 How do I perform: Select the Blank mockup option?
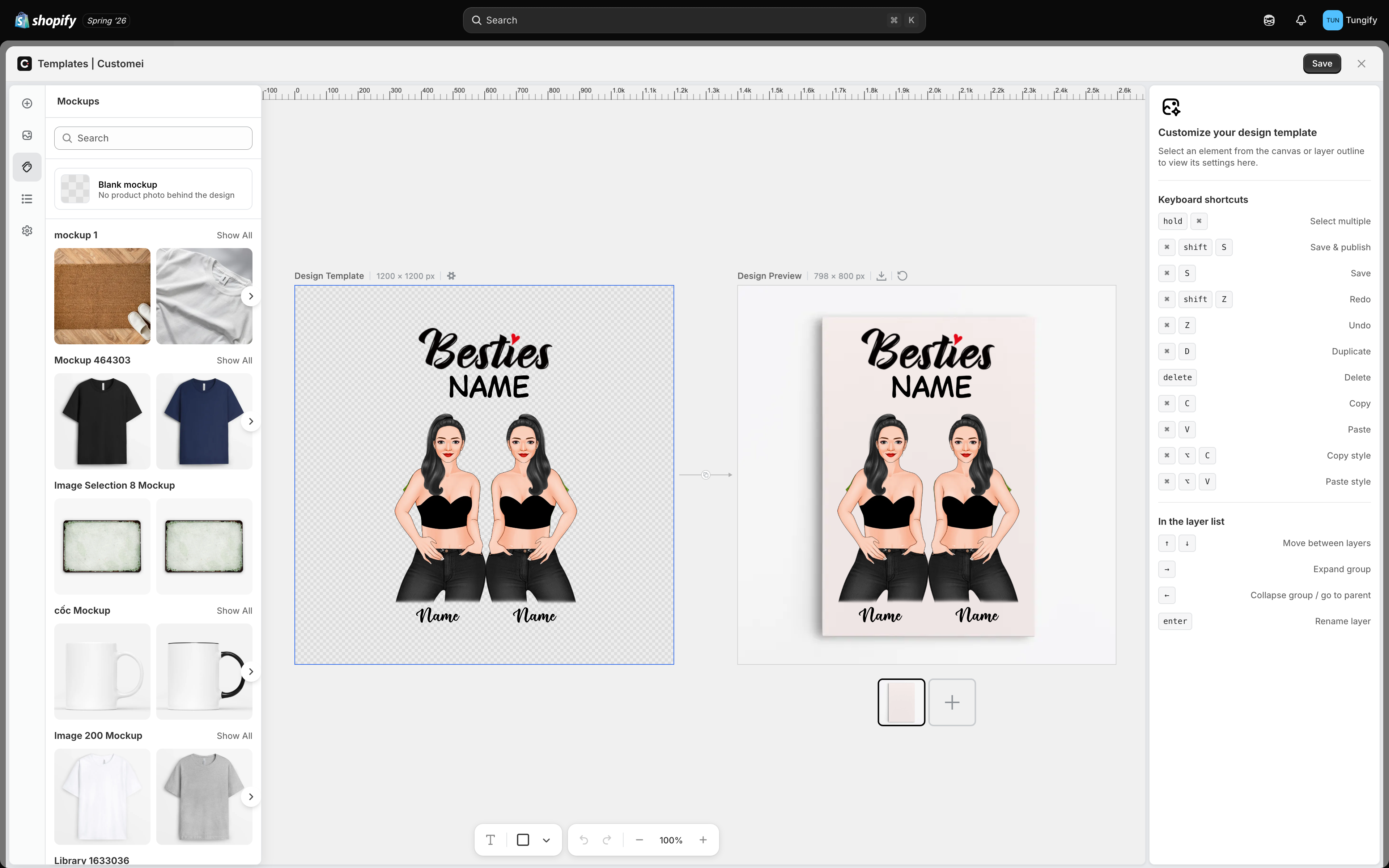(153, 189)
